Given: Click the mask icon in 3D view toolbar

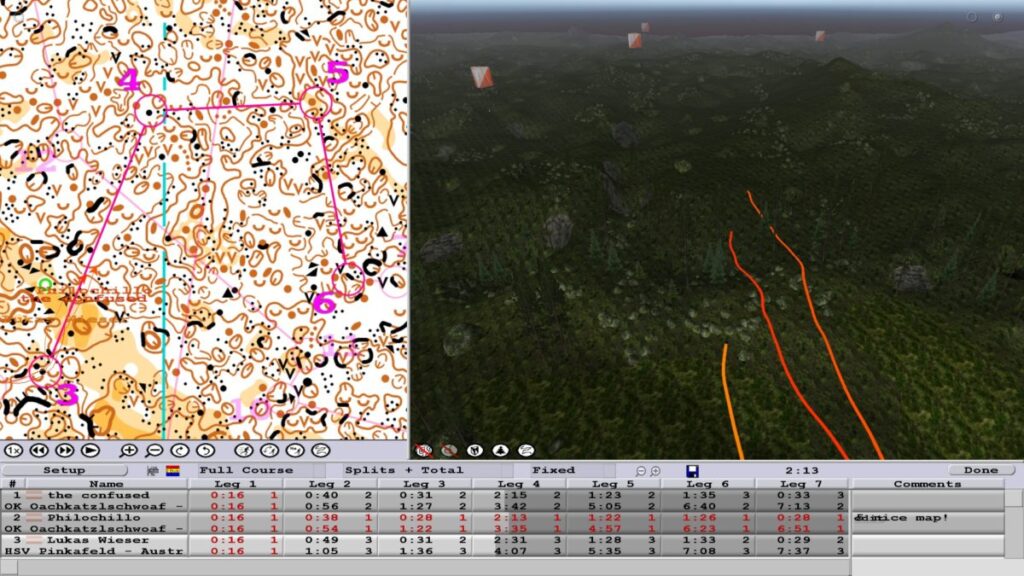Looking at the screenshot, I should click(x=475, y=451).
